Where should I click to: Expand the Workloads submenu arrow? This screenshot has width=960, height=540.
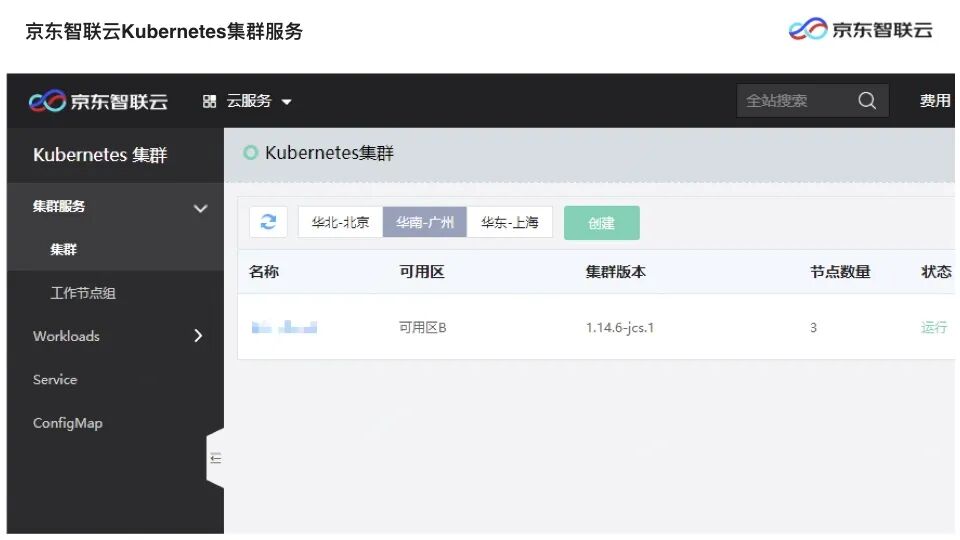pos(198,336)
